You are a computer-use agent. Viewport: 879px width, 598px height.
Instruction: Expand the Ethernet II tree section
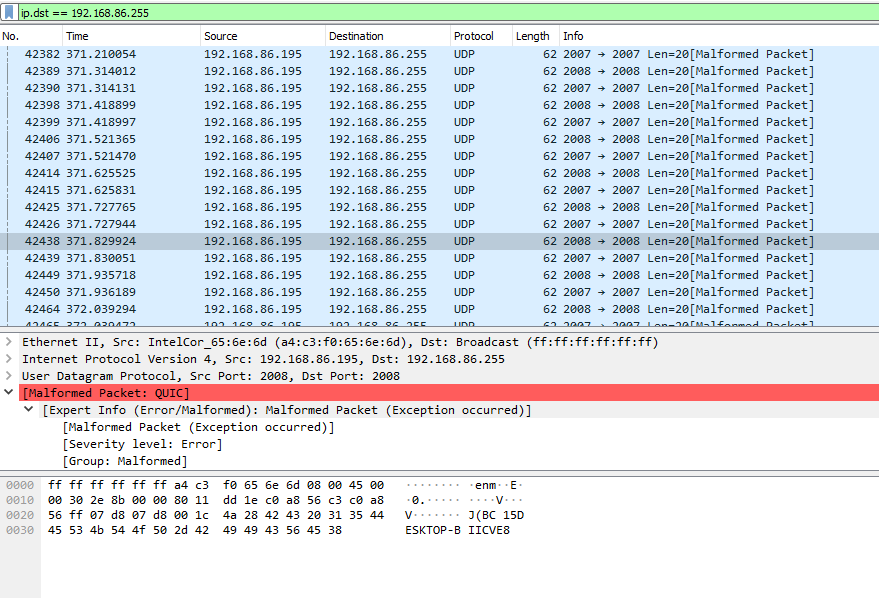(9, 342)
